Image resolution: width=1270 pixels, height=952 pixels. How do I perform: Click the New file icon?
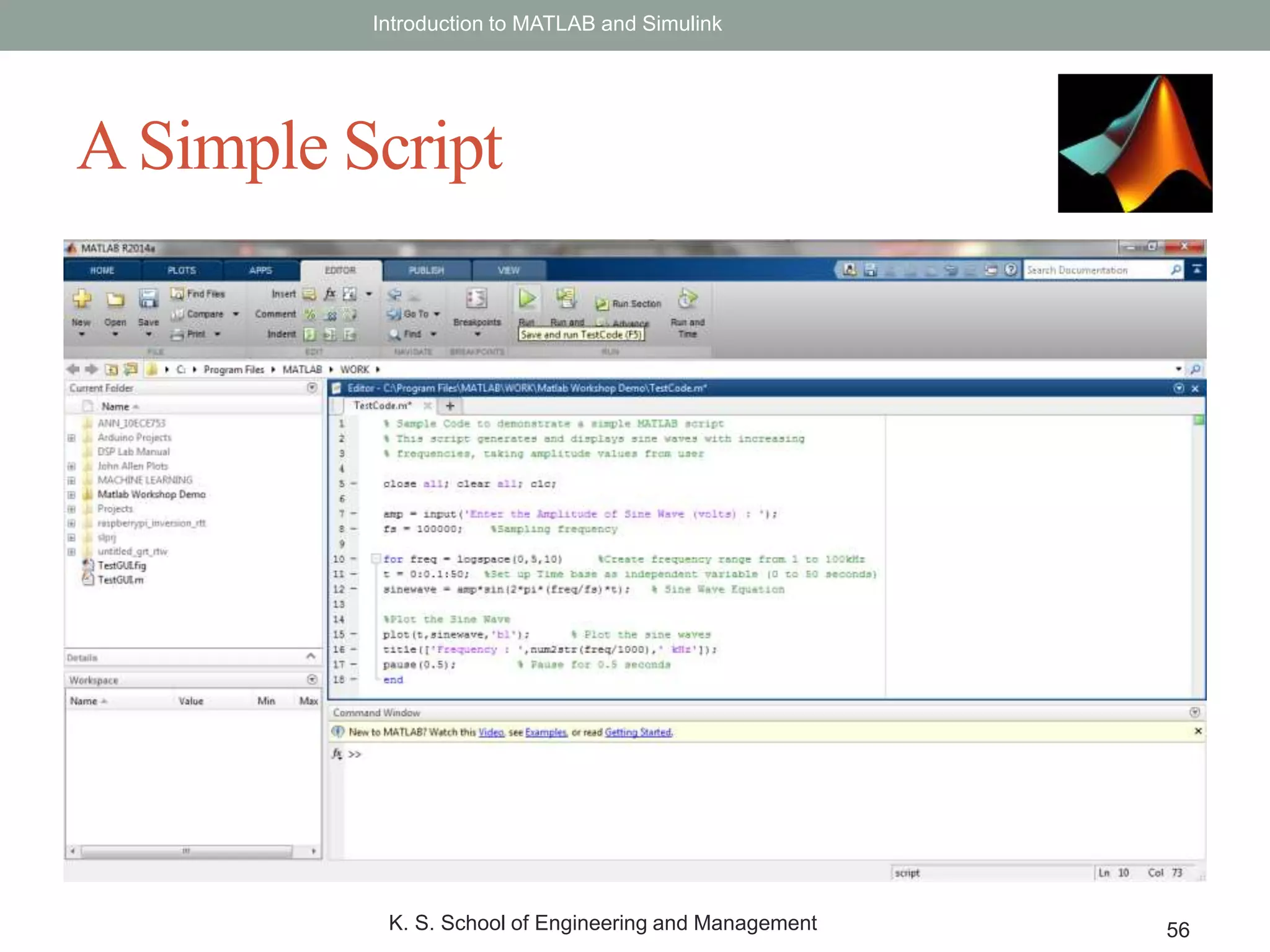tap(81, 299)
